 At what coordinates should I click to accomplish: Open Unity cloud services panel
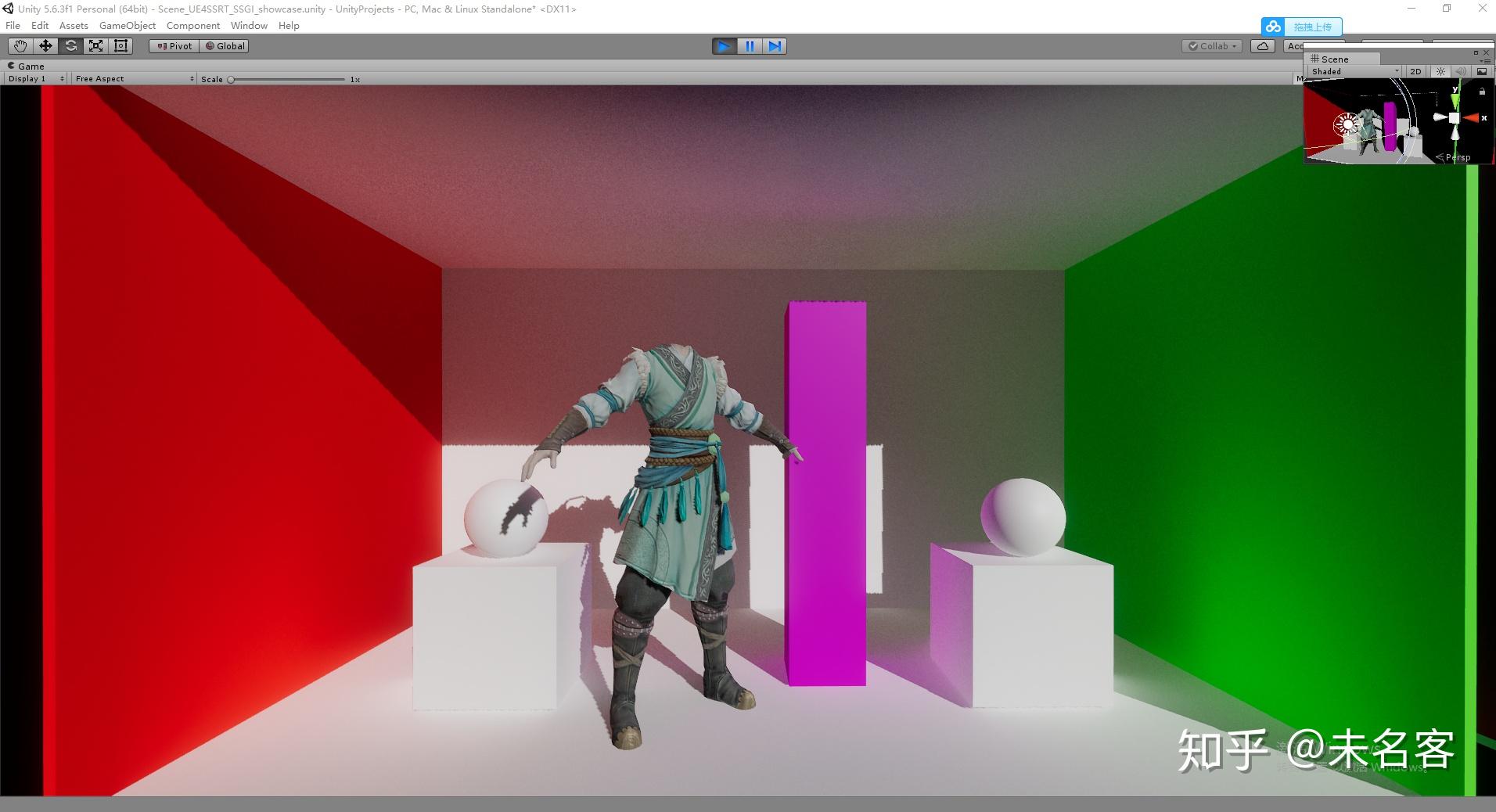pyautogui.click(x=1262, y=46)
